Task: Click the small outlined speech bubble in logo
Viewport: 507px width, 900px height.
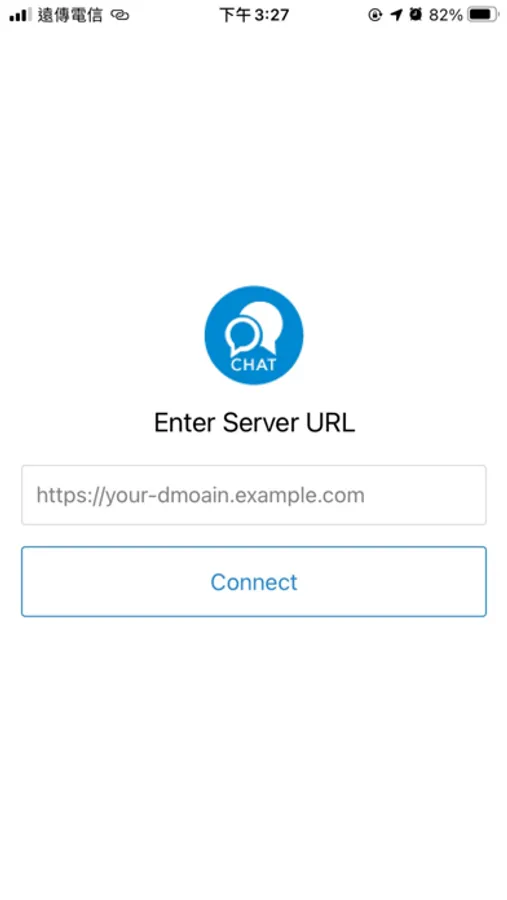Action: (x=242, y=336)
